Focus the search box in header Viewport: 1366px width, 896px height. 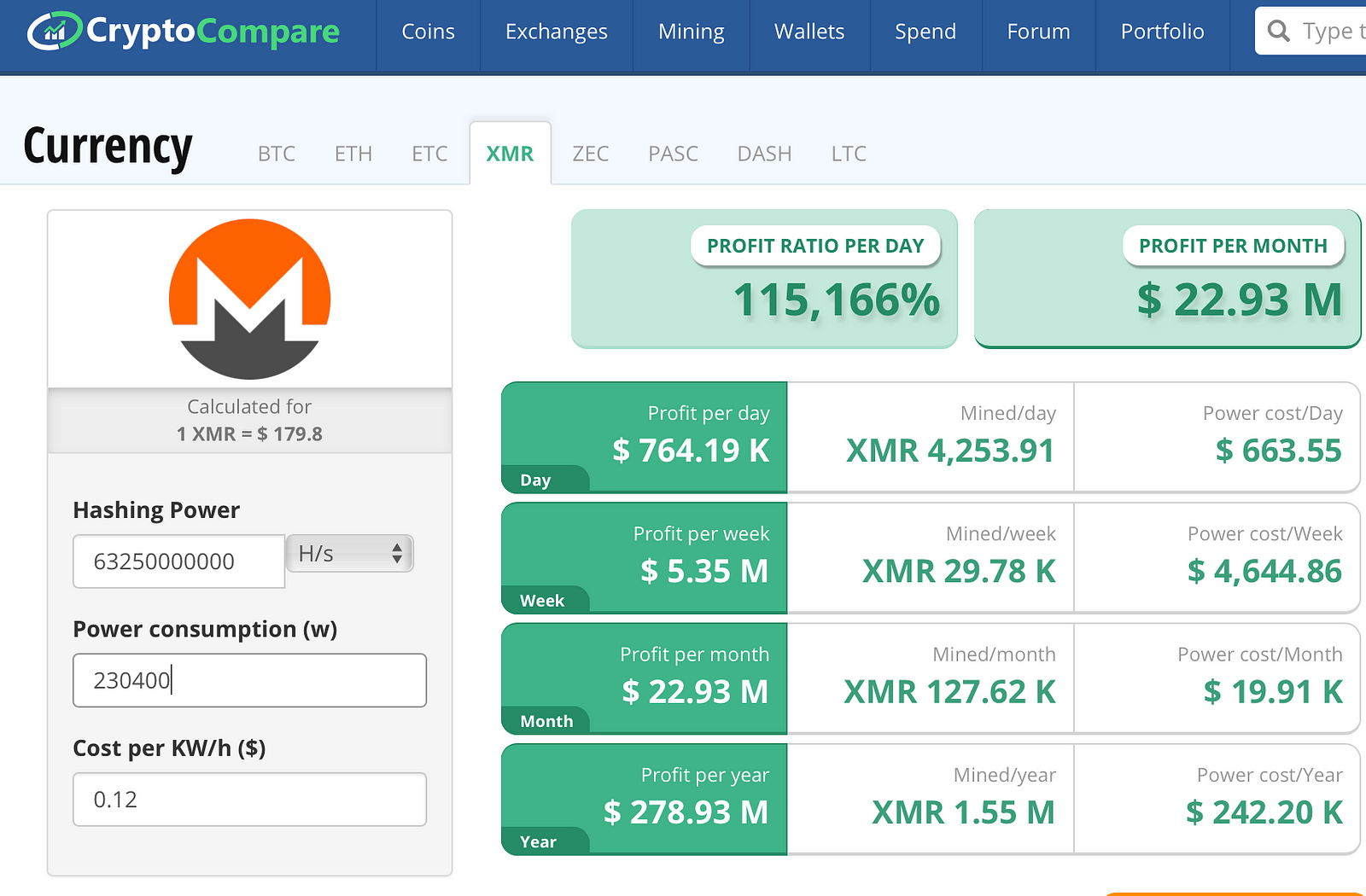1311,31
